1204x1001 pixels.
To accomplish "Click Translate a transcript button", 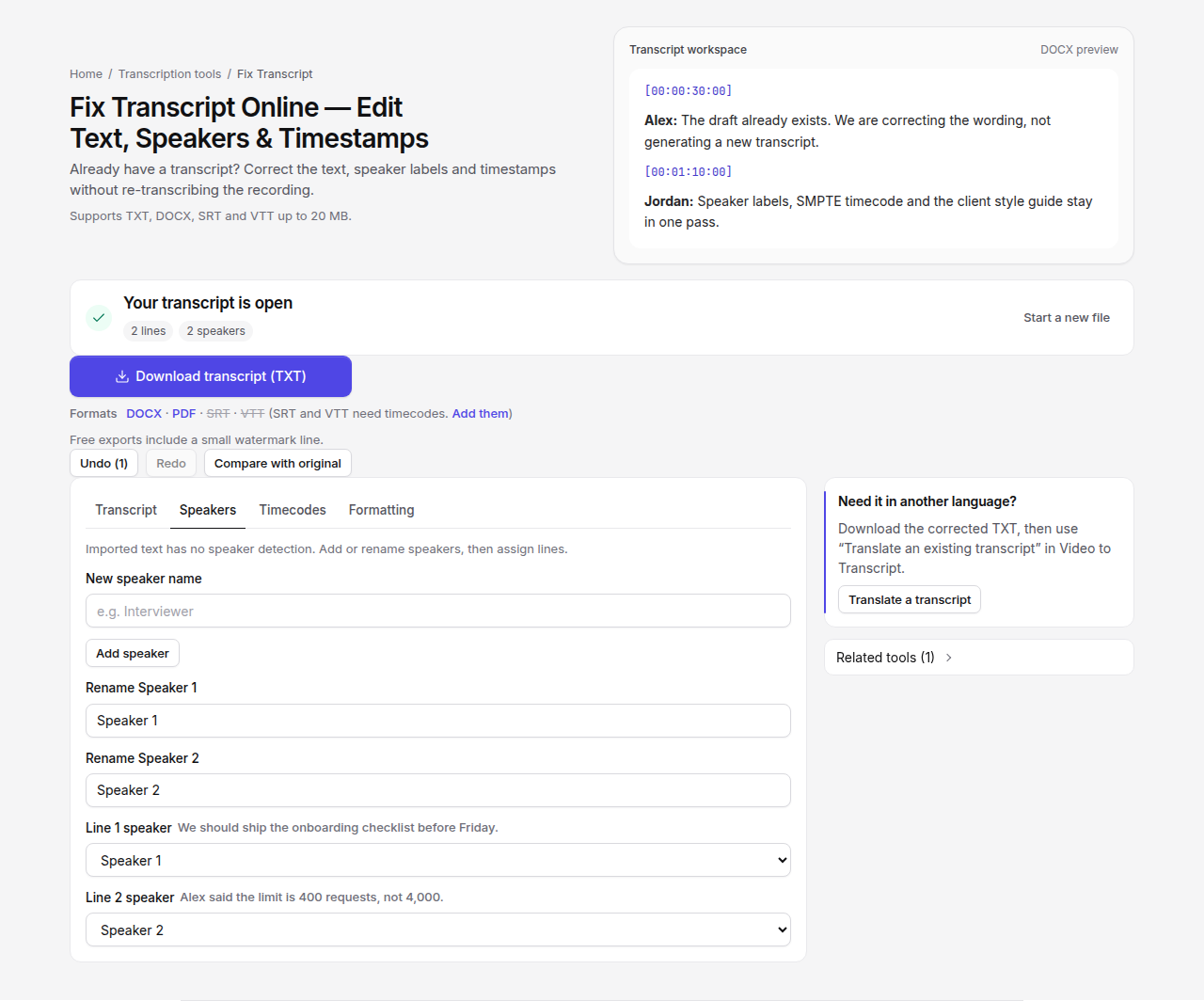I will pyautogui.click(x=910, y=599).
